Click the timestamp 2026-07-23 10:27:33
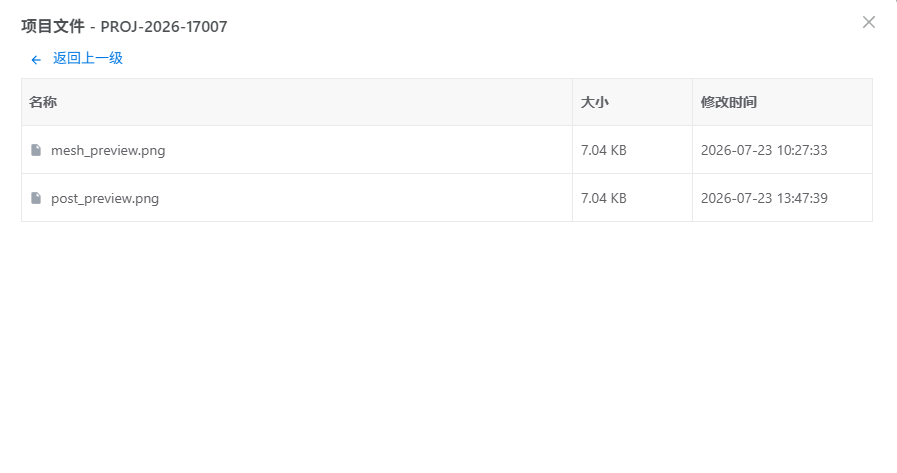Image resolution: width=897 pixels, height=473 pixels. point(764,150)
